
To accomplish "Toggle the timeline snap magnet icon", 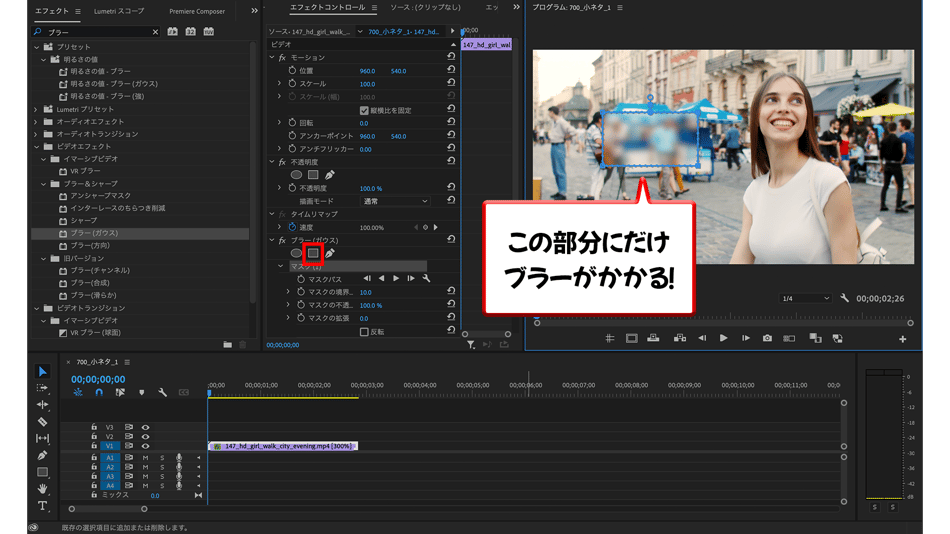I will [x=99, y=393].
